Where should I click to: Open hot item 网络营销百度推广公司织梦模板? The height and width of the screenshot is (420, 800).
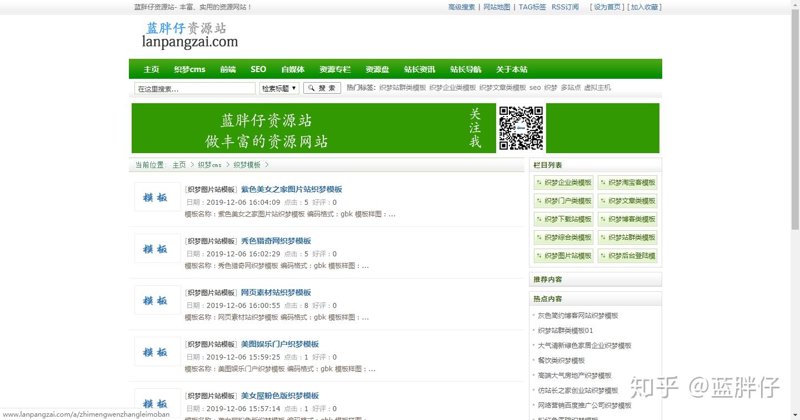585,405
